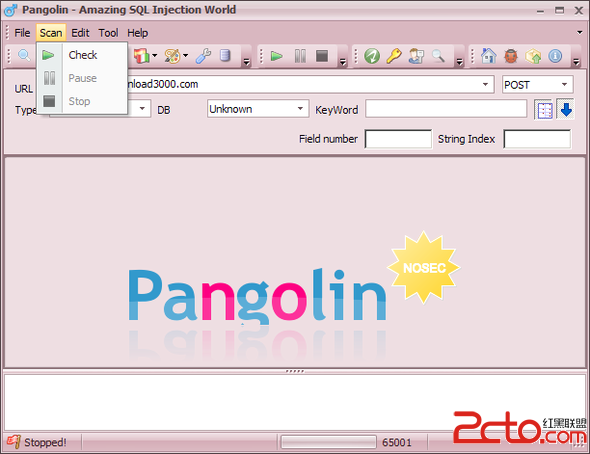
Task: Open the Help menu
Action: 137,33
